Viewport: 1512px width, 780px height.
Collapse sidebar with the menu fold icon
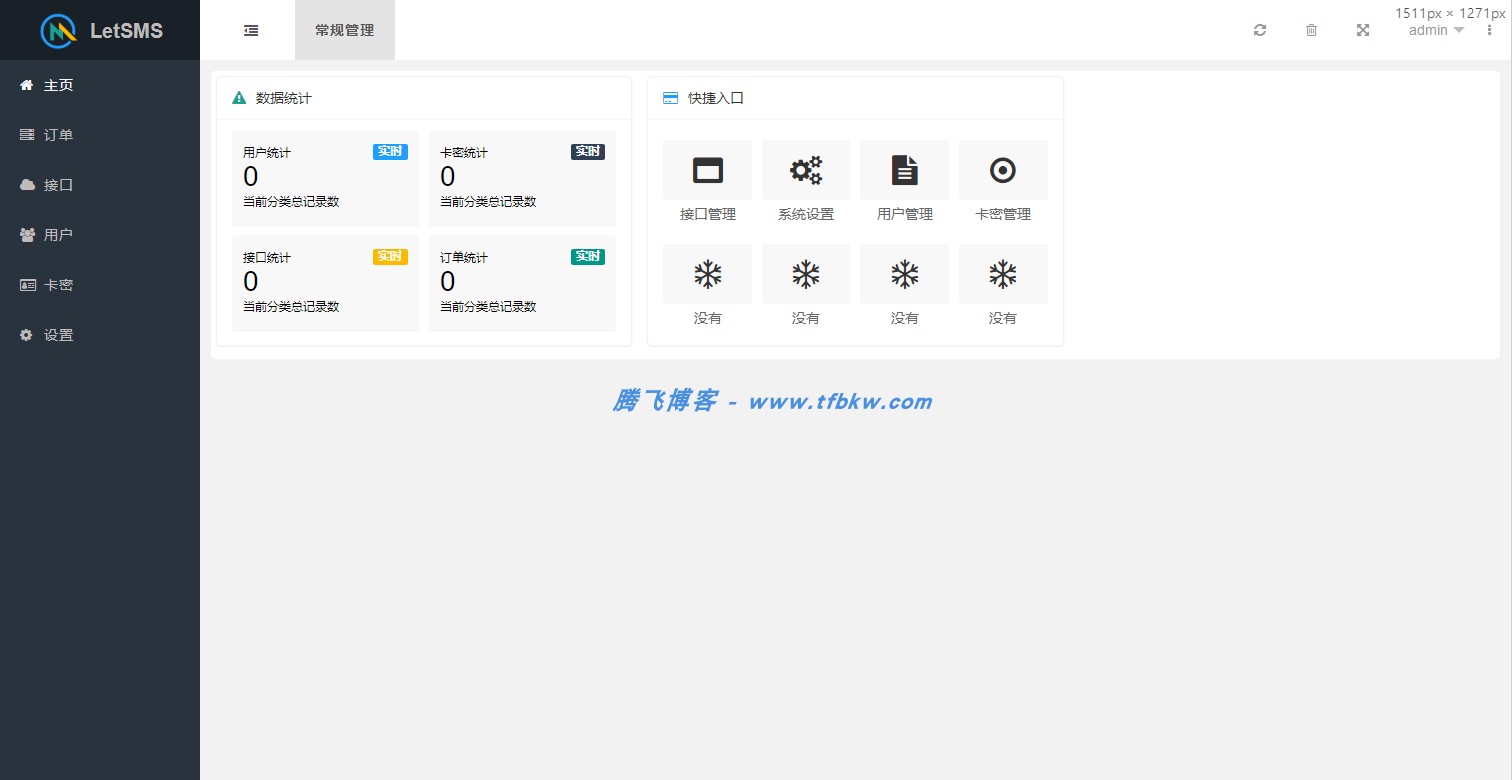pos(251,30)
